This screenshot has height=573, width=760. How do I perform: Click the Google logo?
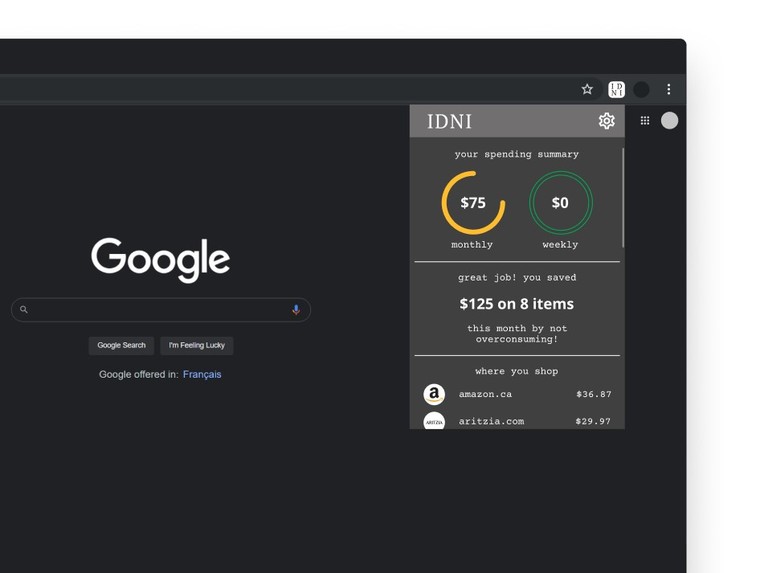160,260
